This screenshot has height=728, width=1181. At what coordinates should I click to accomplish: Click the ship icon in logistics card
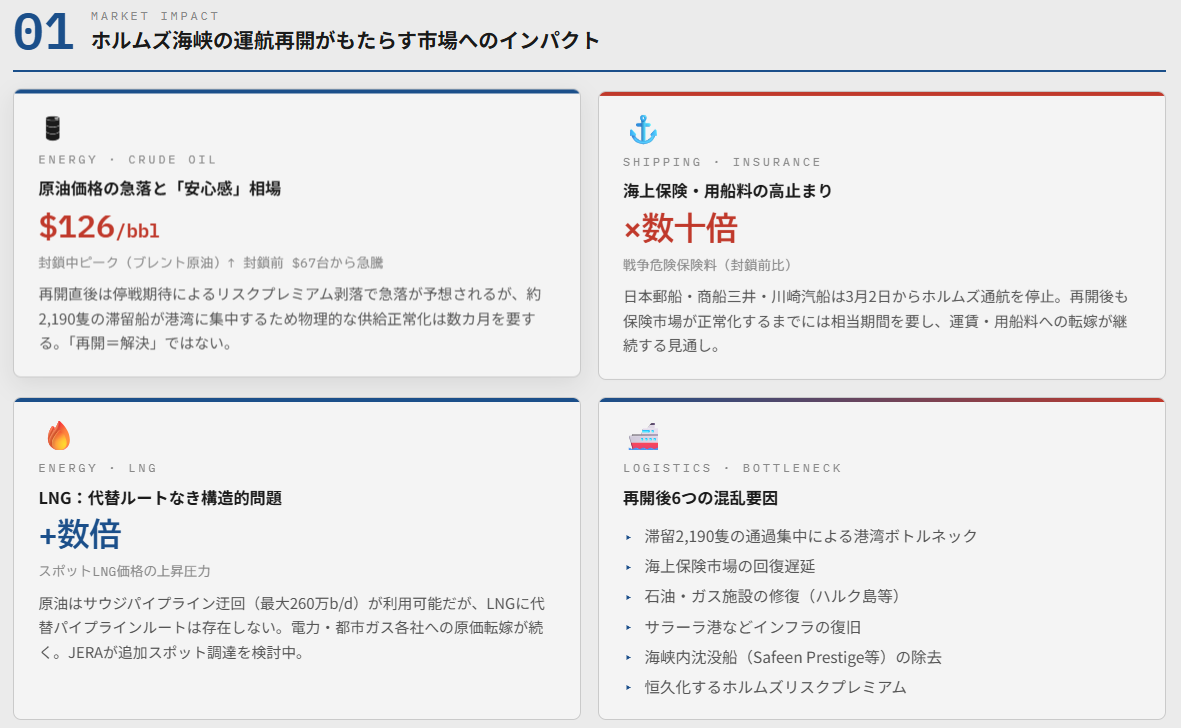point(642,437)
